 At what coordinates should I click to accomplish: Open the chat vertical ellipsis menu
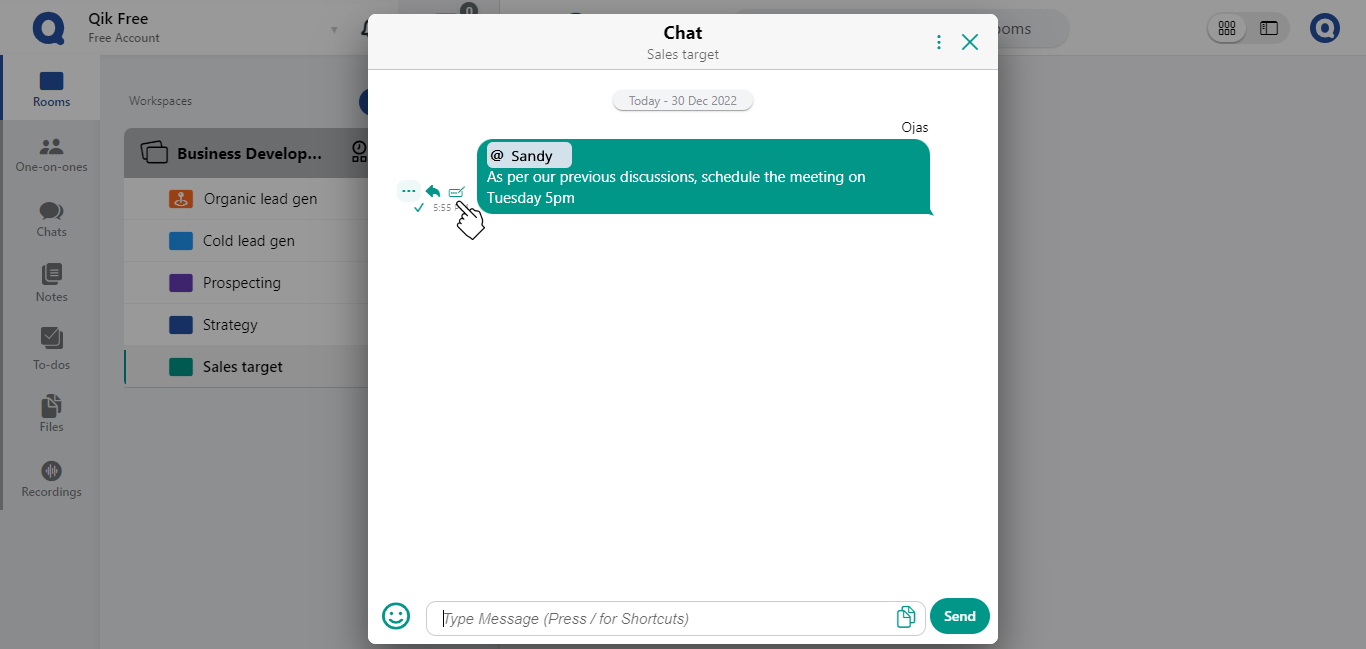938,42
